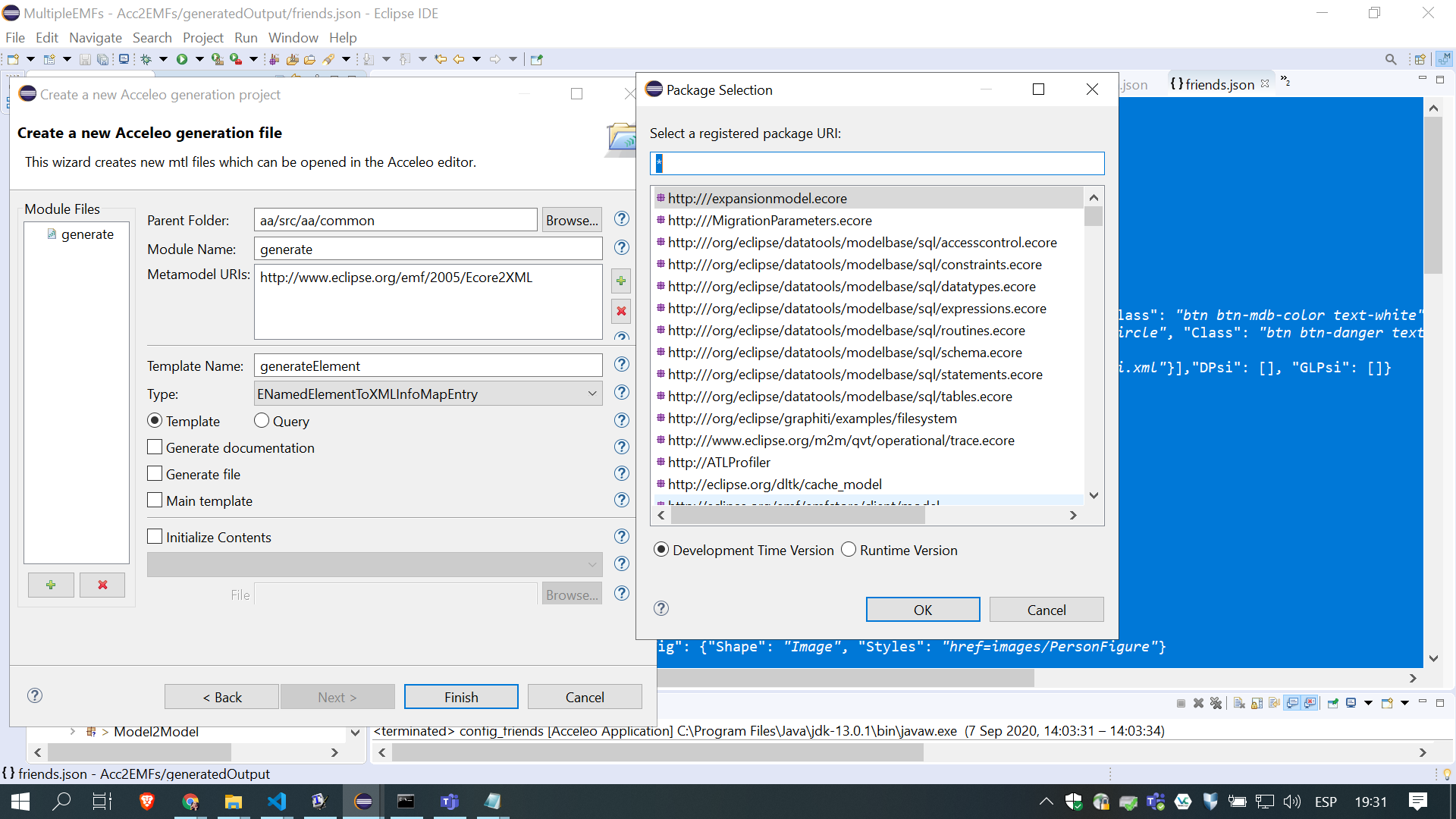Image resolution: width=1456 pixels, height=819 pixels.
Task: Open Display Selected Console dropdown arrow
Action: pyautogui.click(x=1368, y=703)
